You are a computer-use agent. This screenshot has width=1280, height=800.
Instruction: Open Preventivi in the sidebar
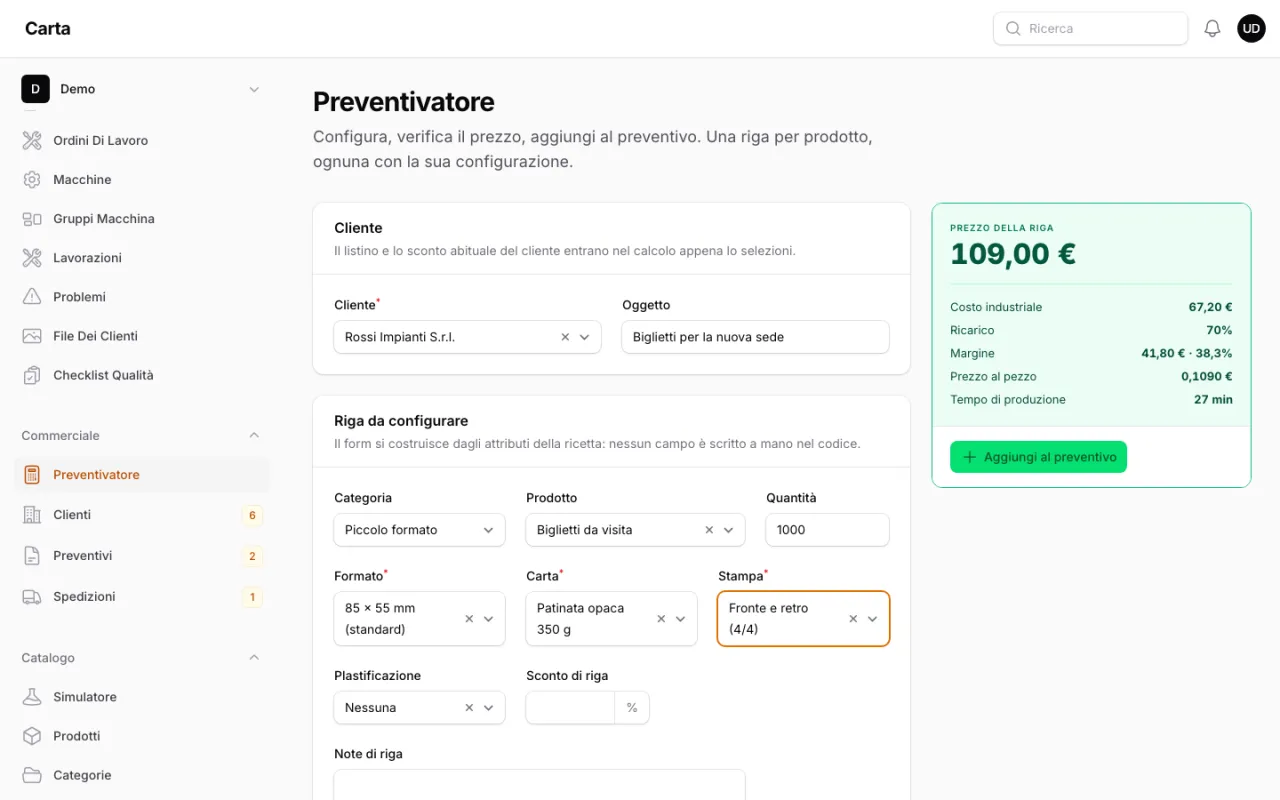coord(141,556)
